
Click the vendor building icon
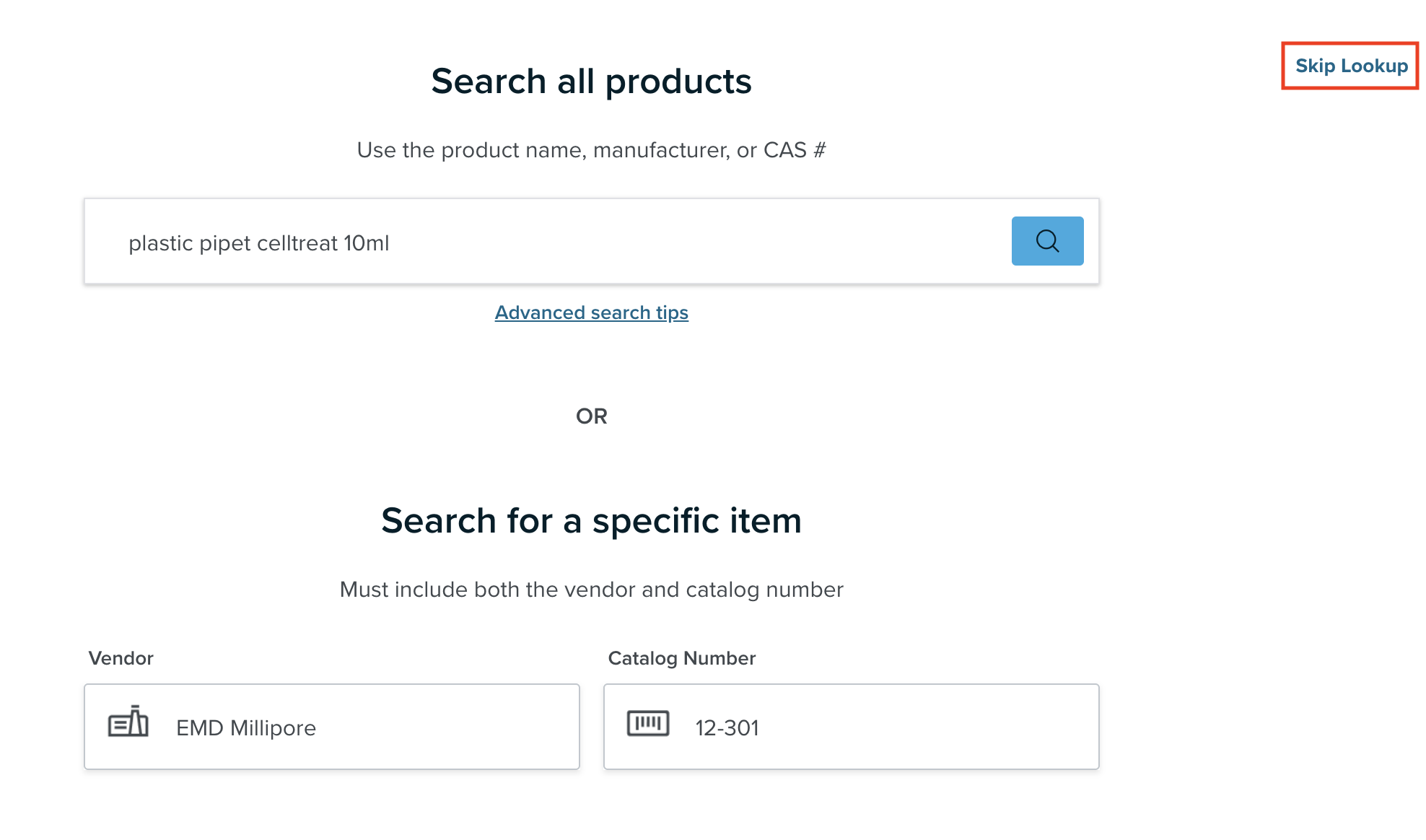pyautogui.click(x=128, y=721)
